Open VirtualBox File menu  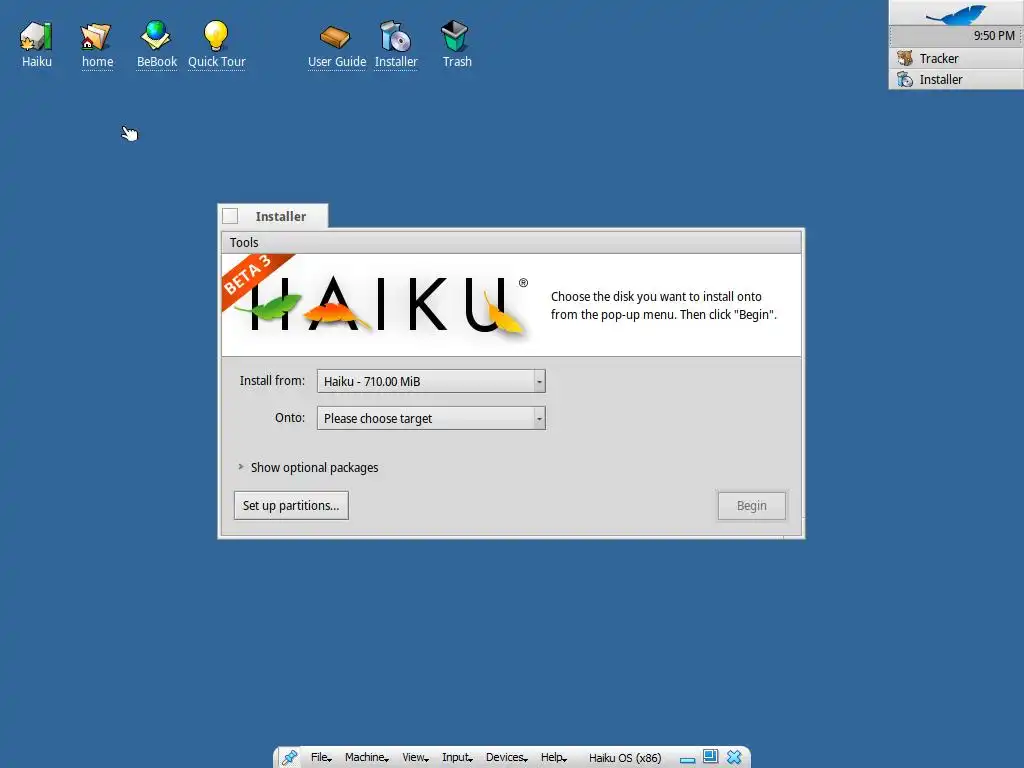[321, 758]
